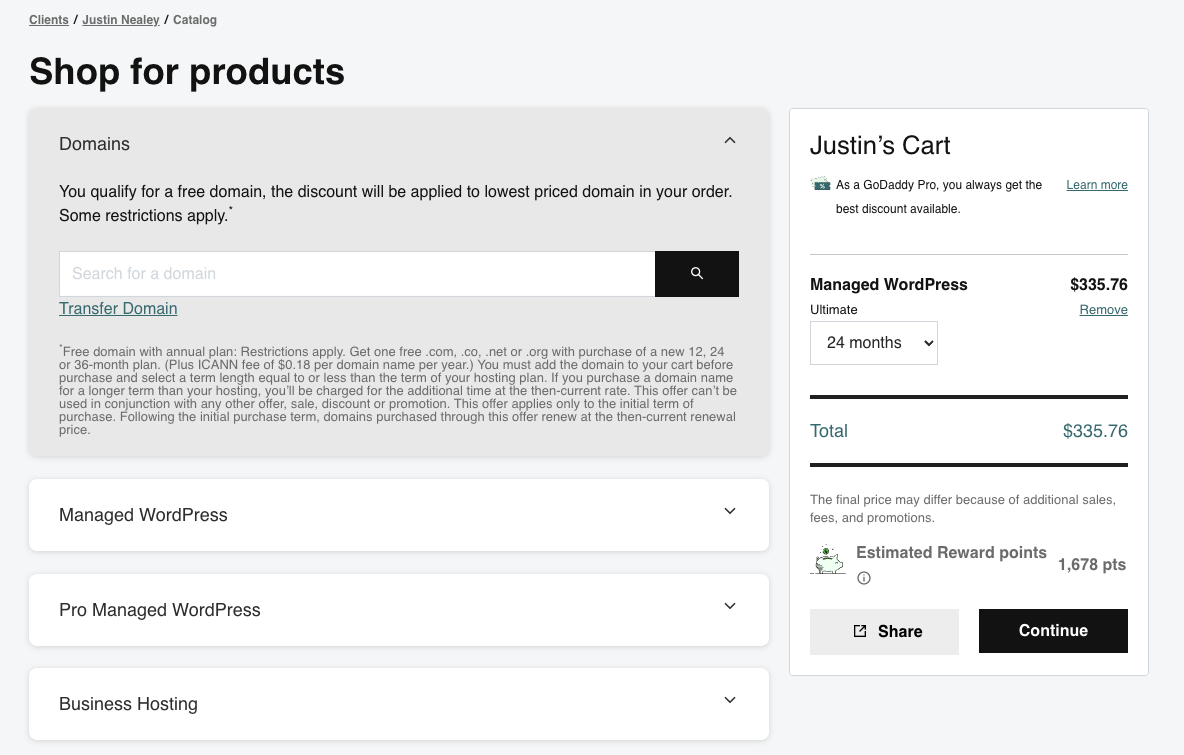Click the GoDaddy Pro discount badge icon
Viewport: 1184px width, 755px height.
[820, 184]
